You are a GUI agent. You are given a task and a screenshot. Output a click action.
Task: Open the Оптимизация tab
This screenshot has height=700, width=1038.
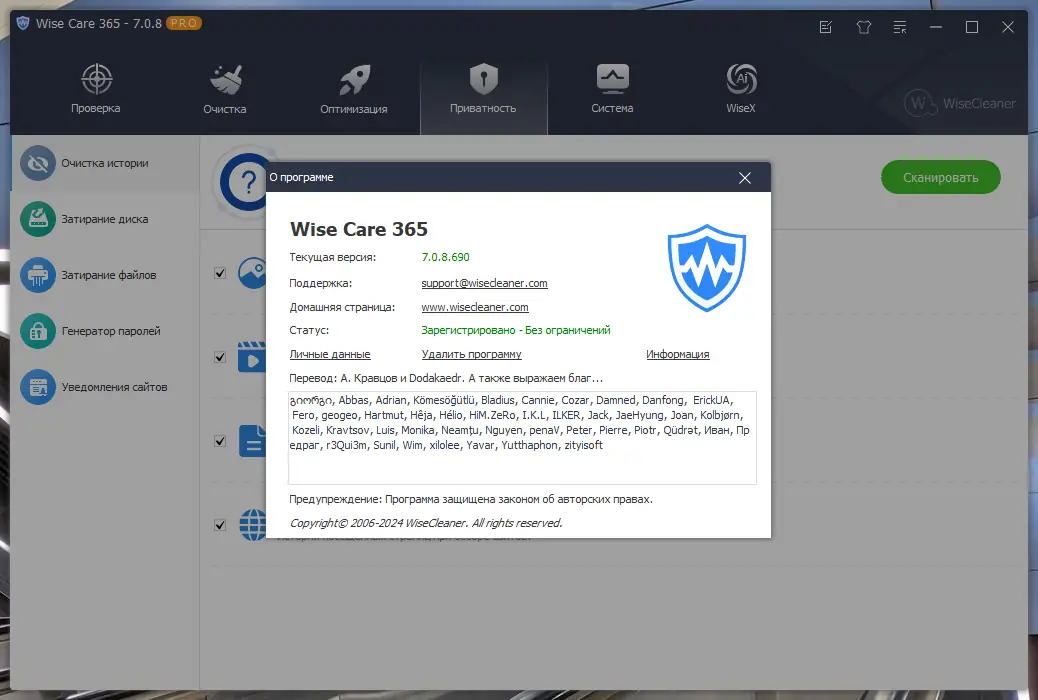tap(354, 90)
